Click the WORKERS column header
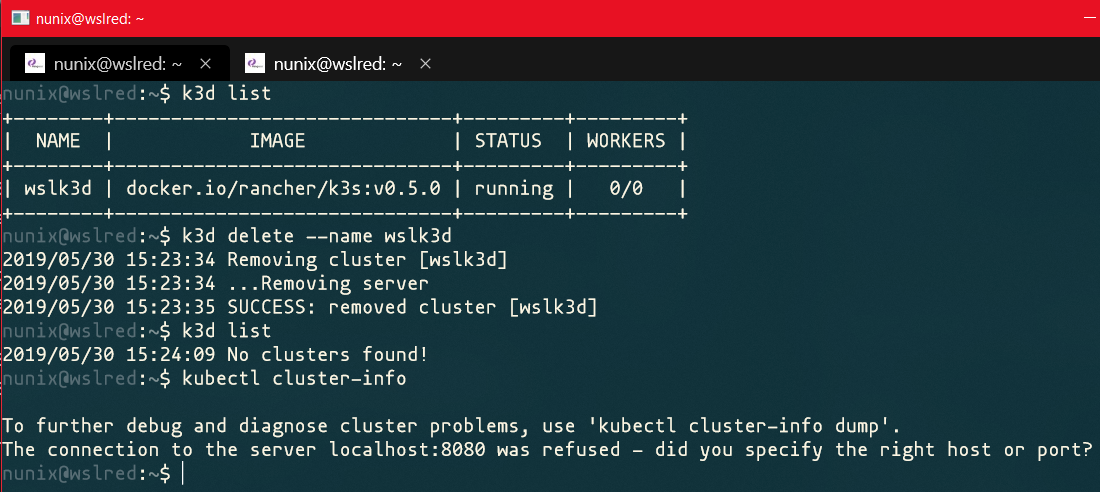The image size is (1100, 492). pyautogui.click(x=626, y=141)
